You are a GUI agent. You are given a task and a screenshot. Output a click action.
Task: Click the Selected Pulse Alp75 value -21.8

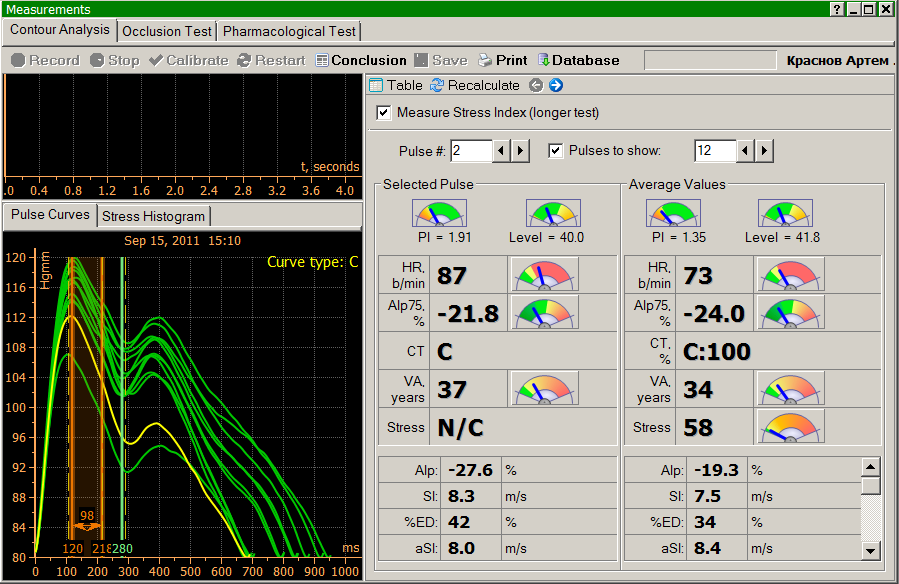[468, 313]
